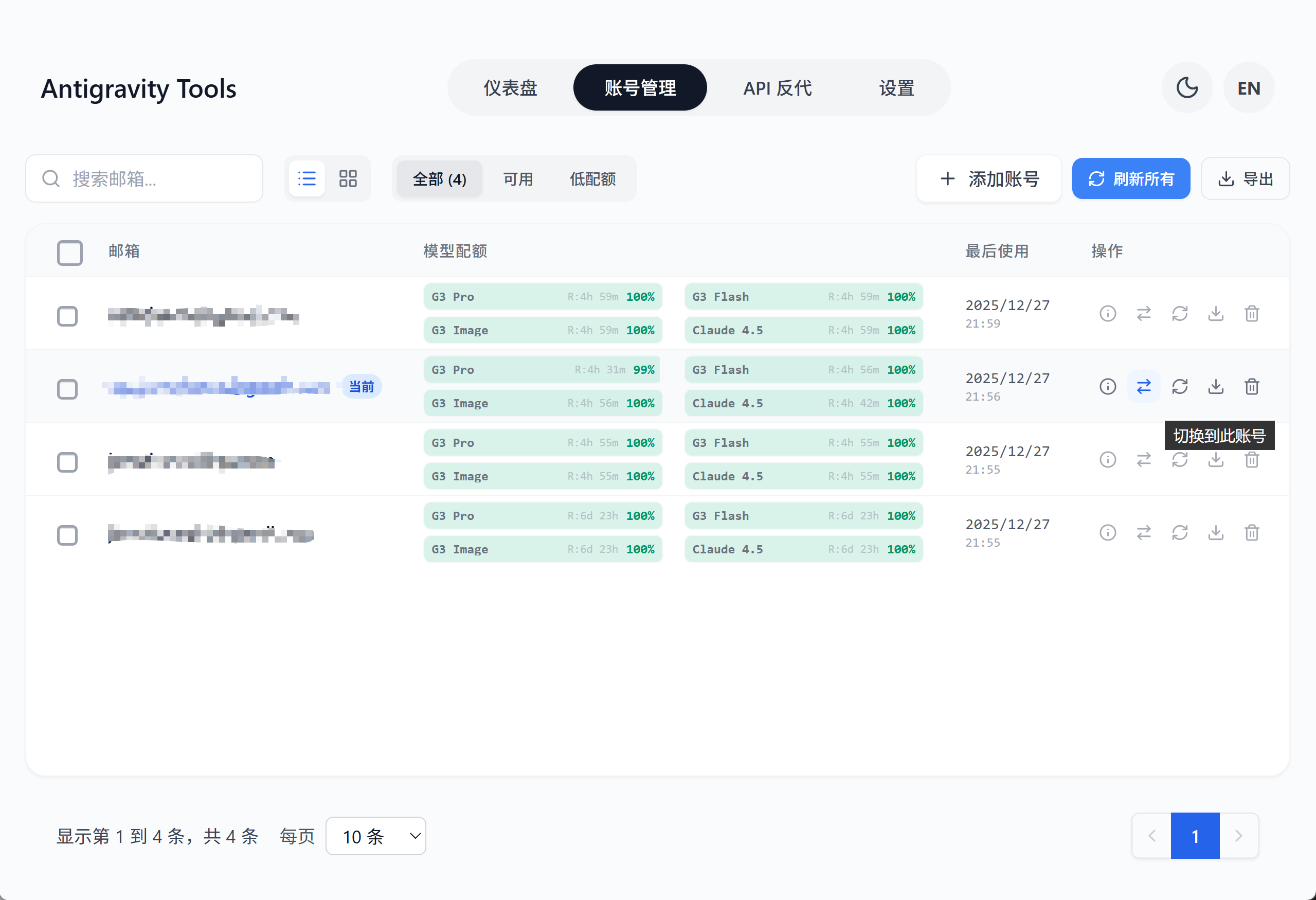Open the 10 条 per-page dropdown
This screenshot has height=900, width=1316.
pos(375,836)
